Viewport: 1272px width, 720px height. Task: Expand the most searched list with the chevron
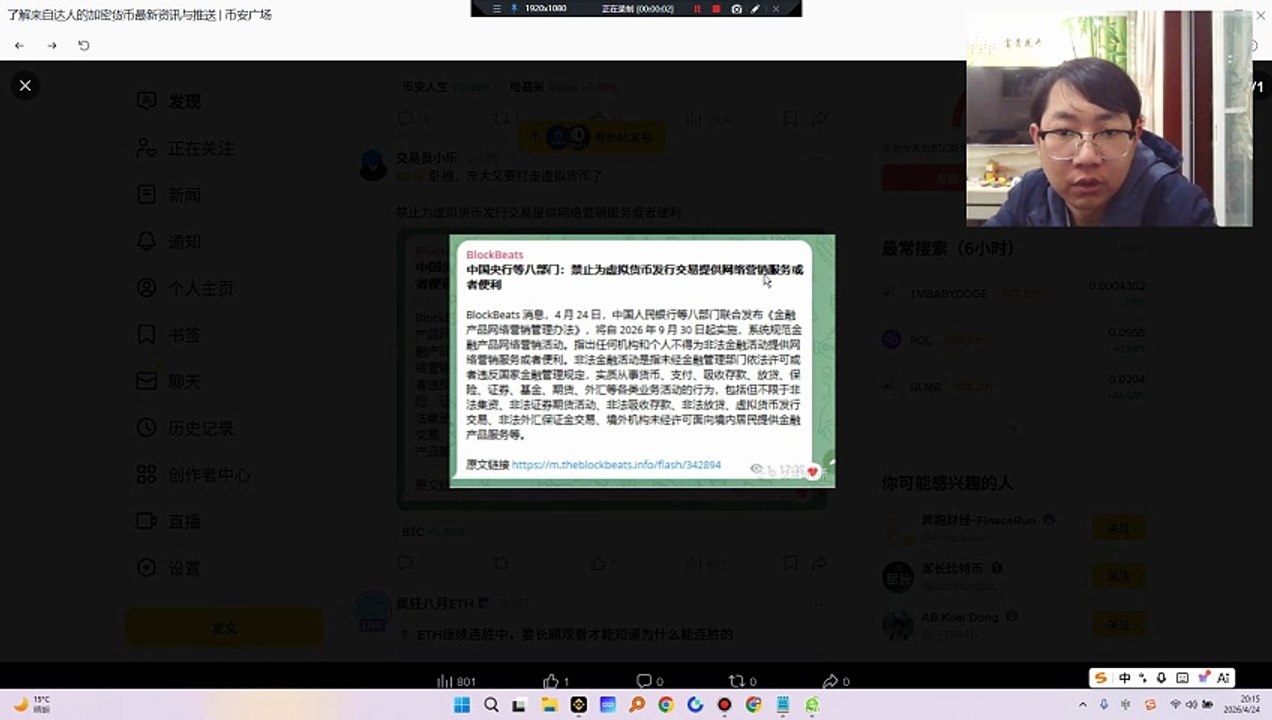[x=1014, y=428]
